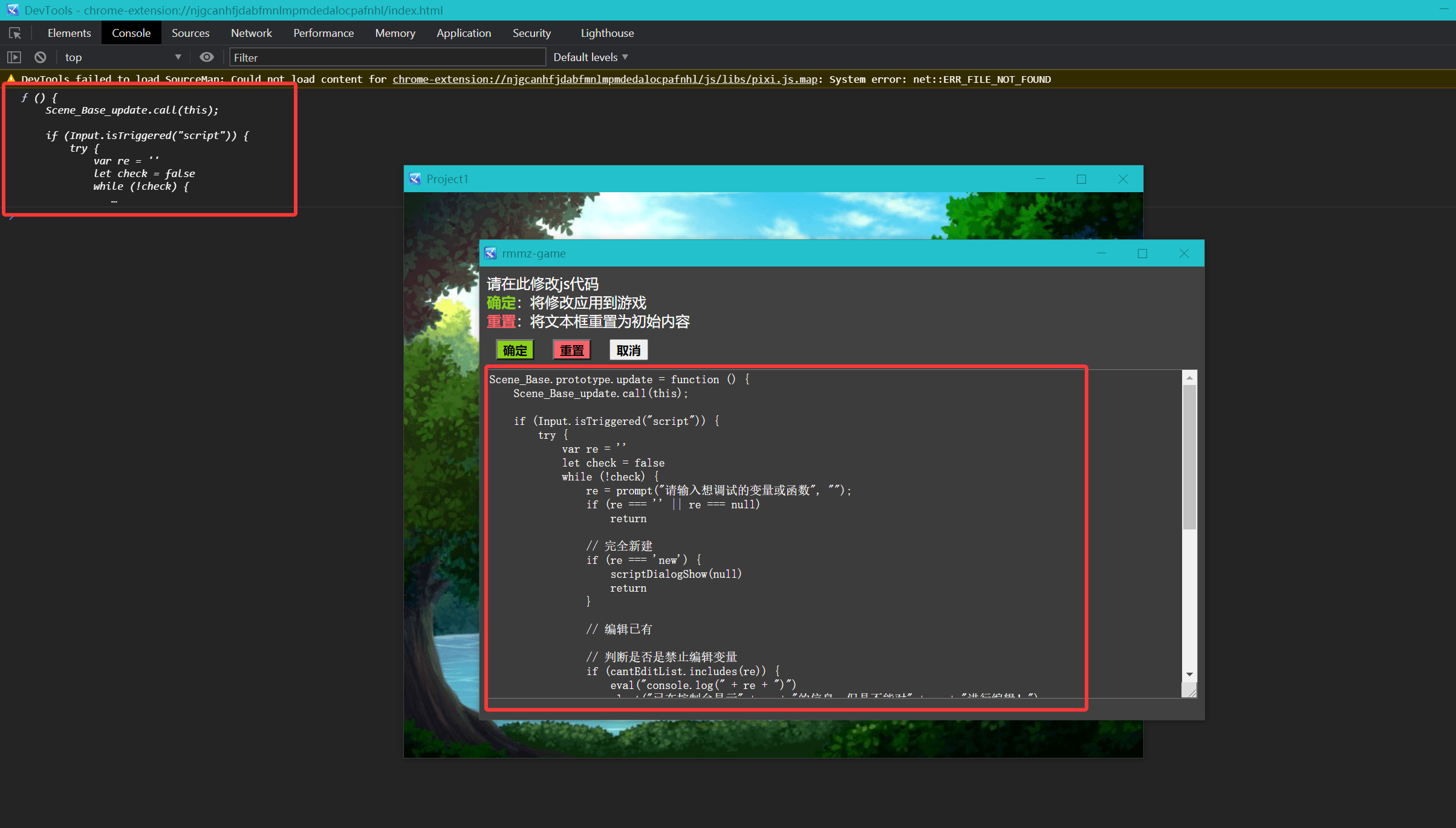
Task: Close the Project1 window
Action: [1123, 179]
